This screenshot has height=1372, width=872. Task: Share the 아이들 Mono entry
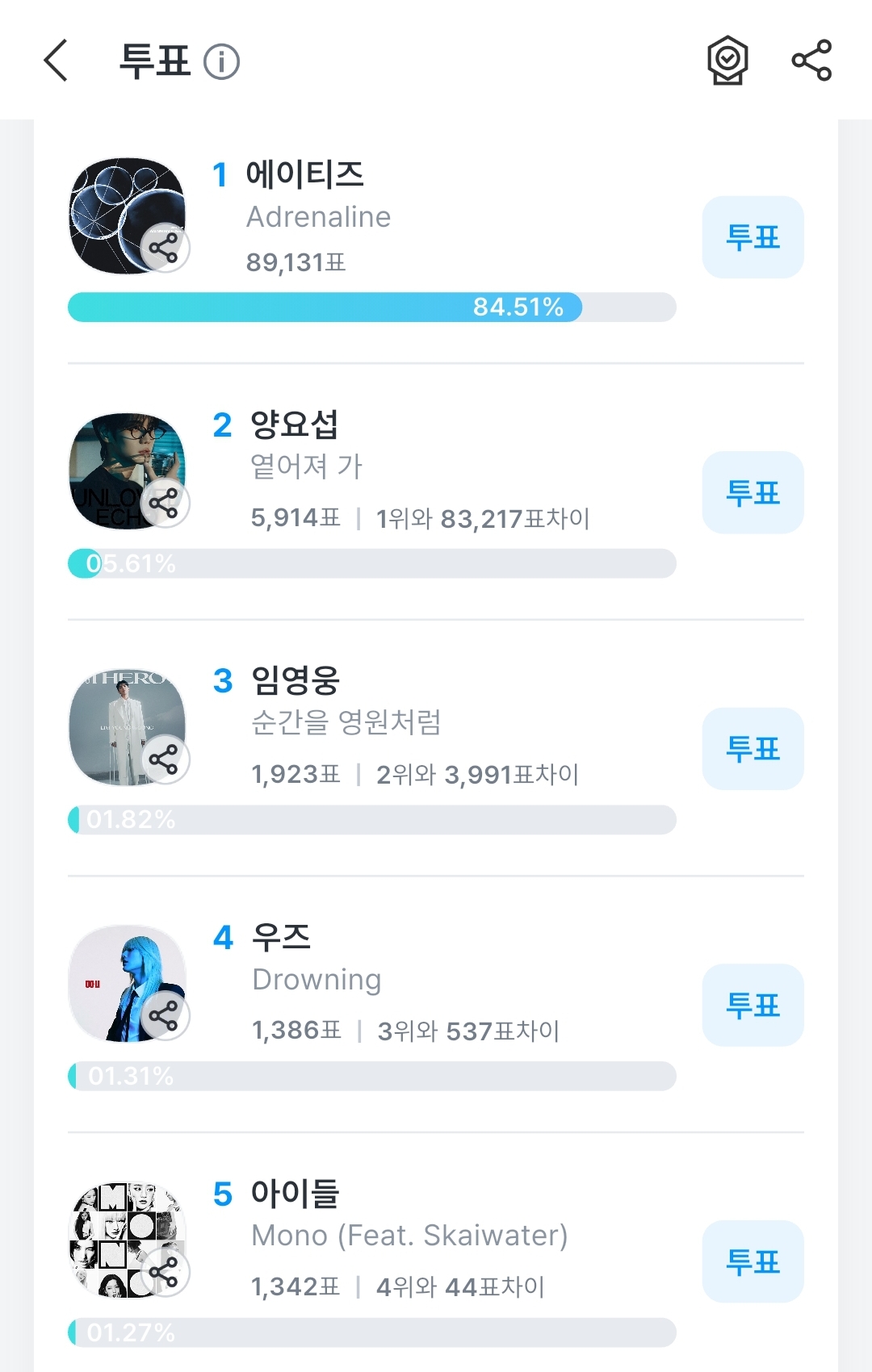point(165,1272)
